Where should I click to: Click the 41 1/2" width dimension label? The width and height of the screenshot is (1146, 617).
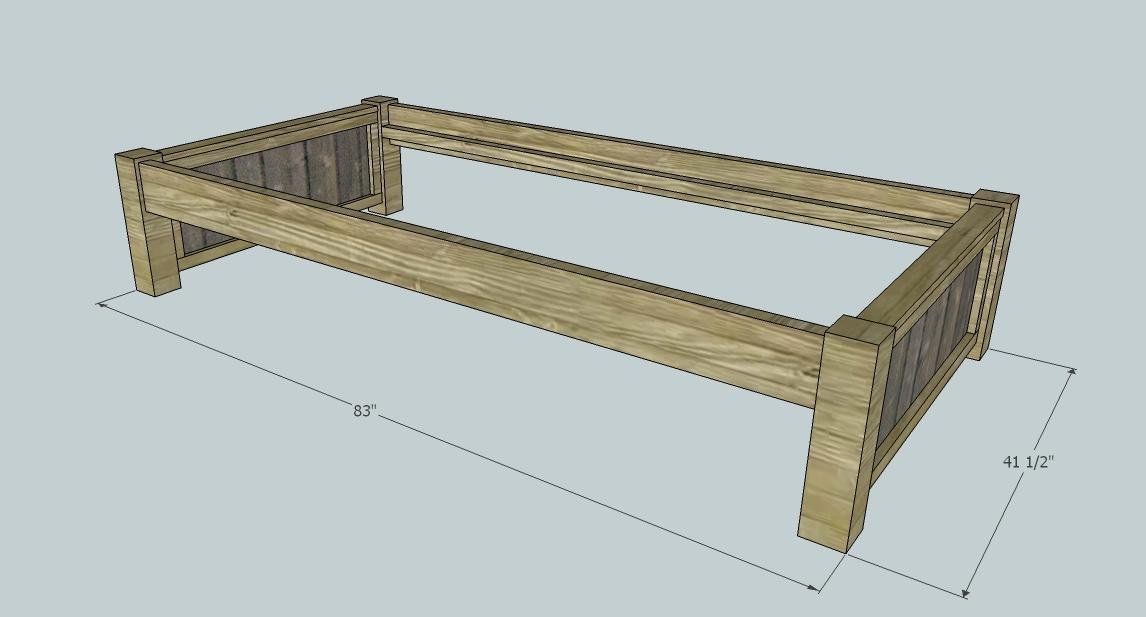click(x=1028, y=461)
